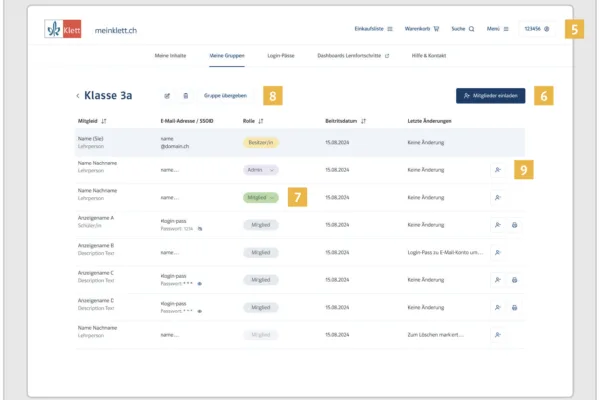Expand the Admin role dropdown
The image size is (600, 400).
click(261, 170)
